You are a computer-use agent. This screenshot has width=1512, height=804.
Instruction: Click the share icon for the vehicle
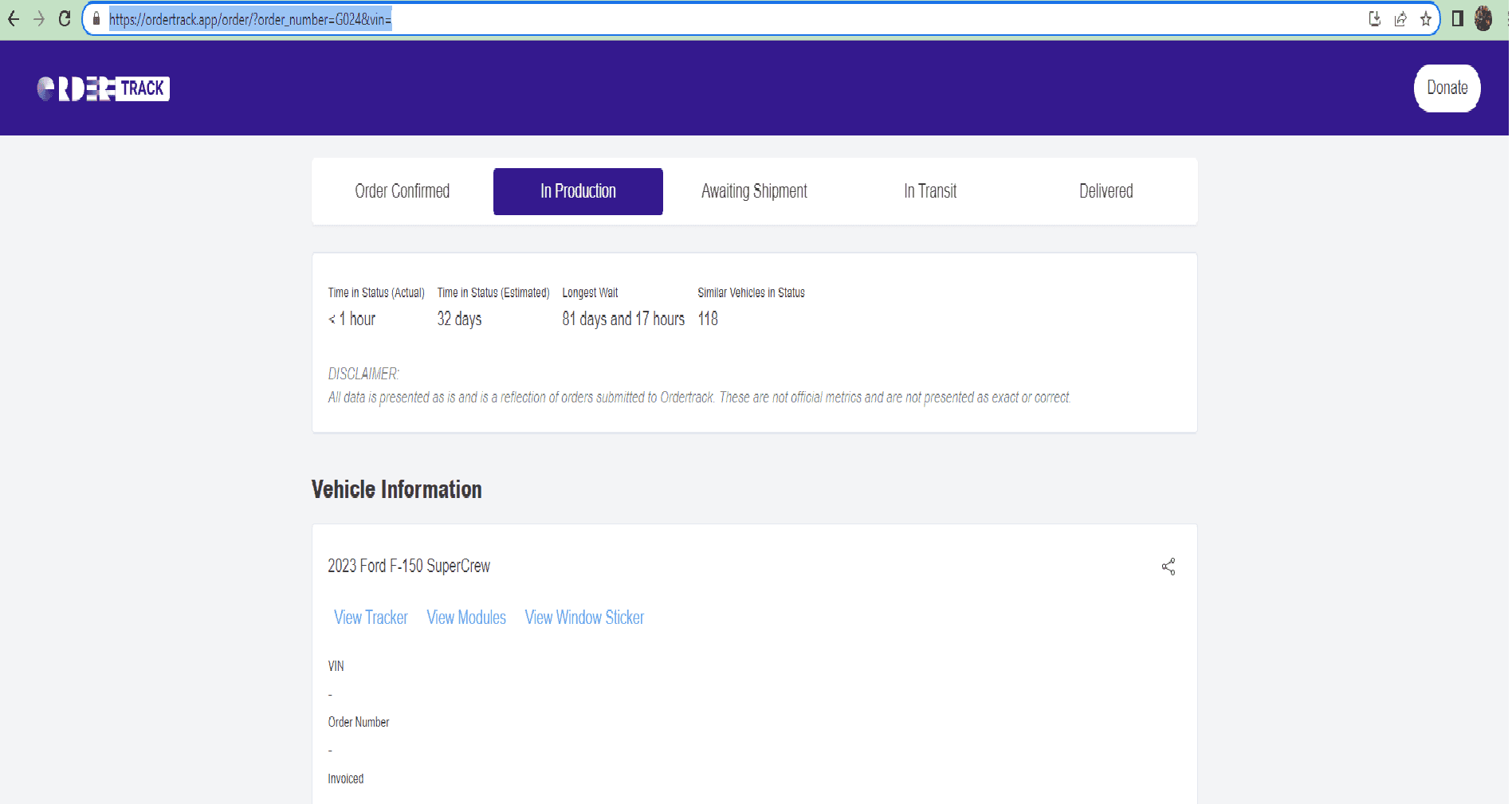(x=1168, y=567)
